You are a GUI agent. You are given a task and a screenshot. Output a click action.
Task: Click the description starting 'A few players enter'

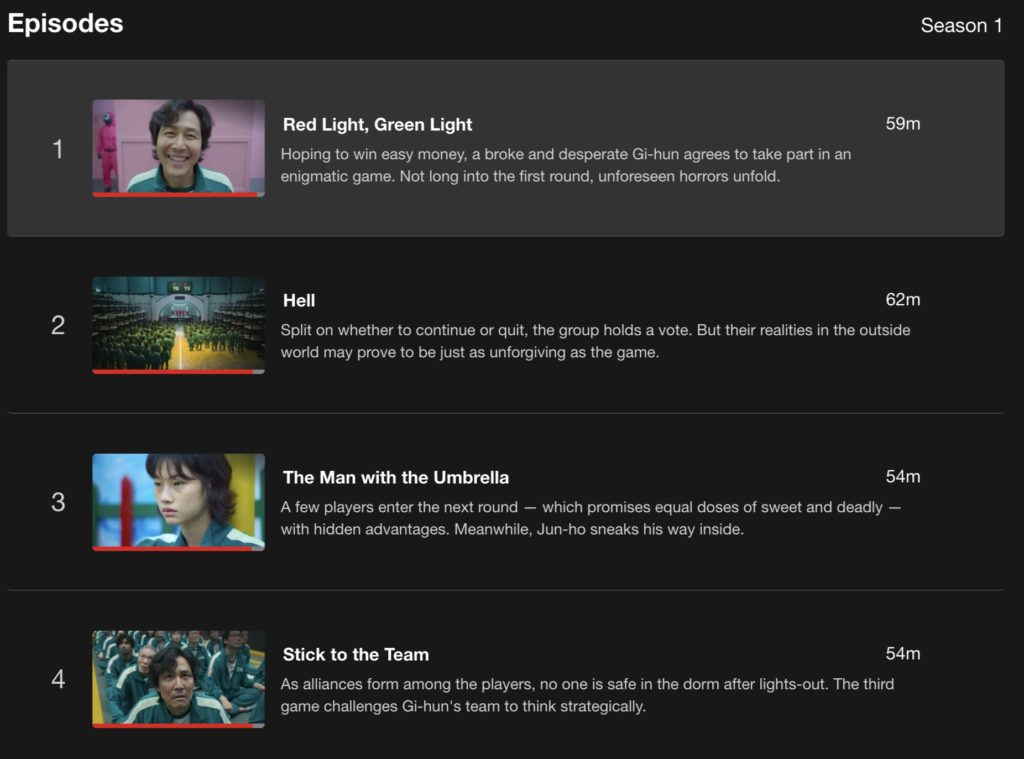click(x=591, y=518)
